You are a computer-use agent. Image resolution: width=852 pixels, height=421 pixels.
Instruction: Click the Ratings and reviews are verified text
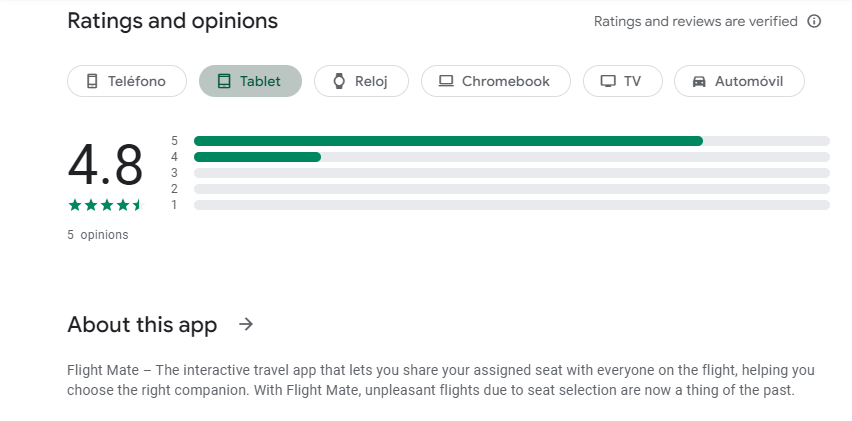[x=695, y=21]
